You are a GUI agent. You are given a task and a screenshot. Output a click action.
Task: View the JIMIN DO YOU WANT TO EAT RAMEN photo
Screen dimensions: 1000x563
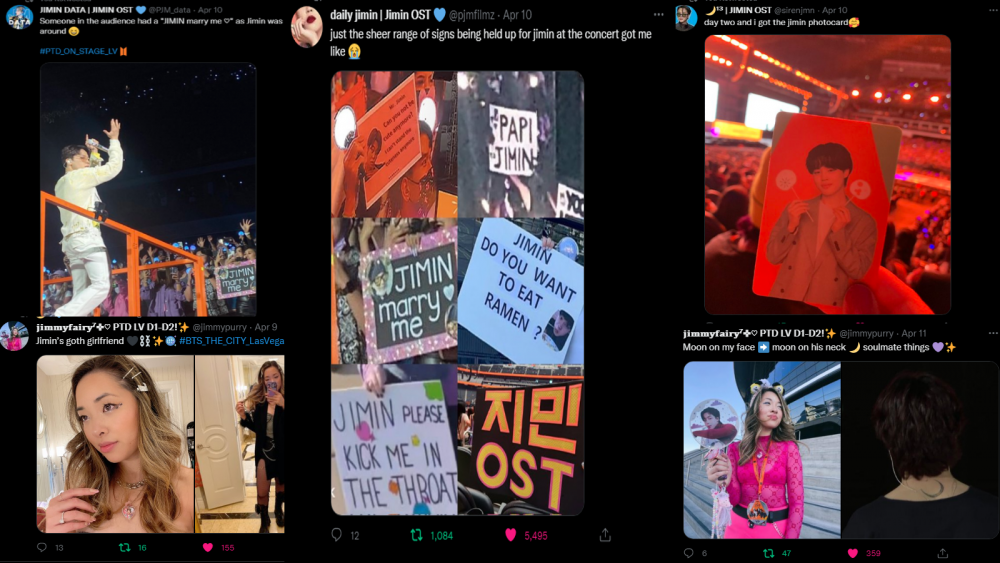[520, 291]
